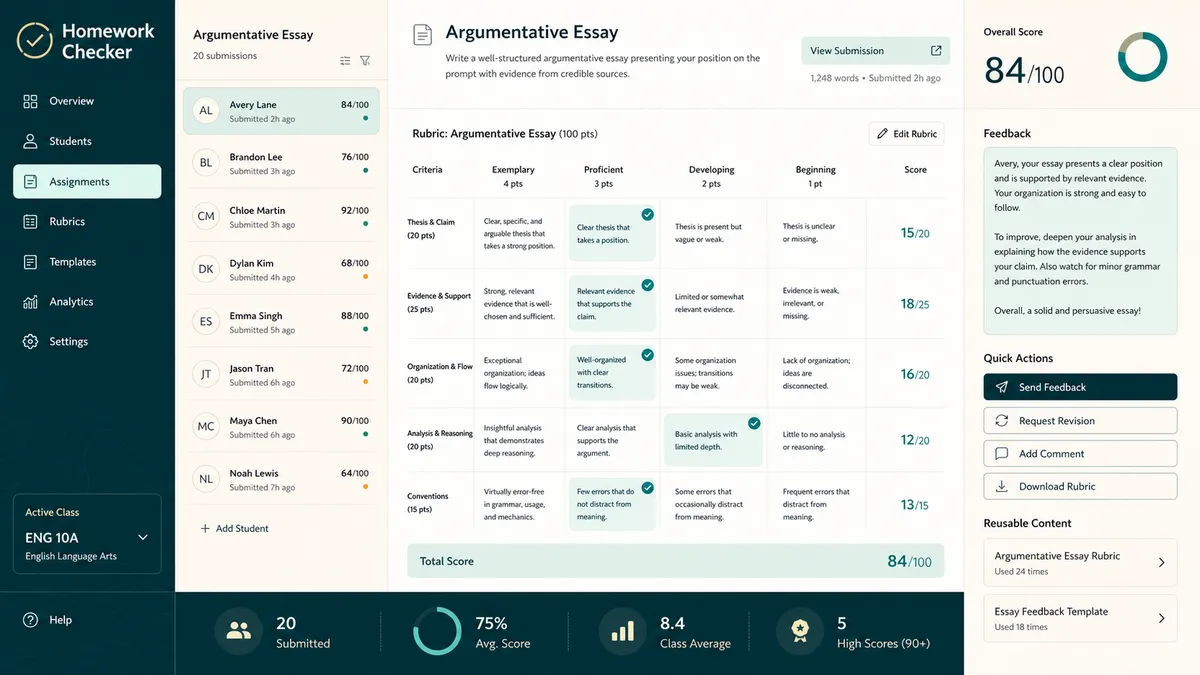The height and width of the screenshot is (675, 1200).
Task: Select Proficient for Thesis & Claim
Action: click(612, 233)
